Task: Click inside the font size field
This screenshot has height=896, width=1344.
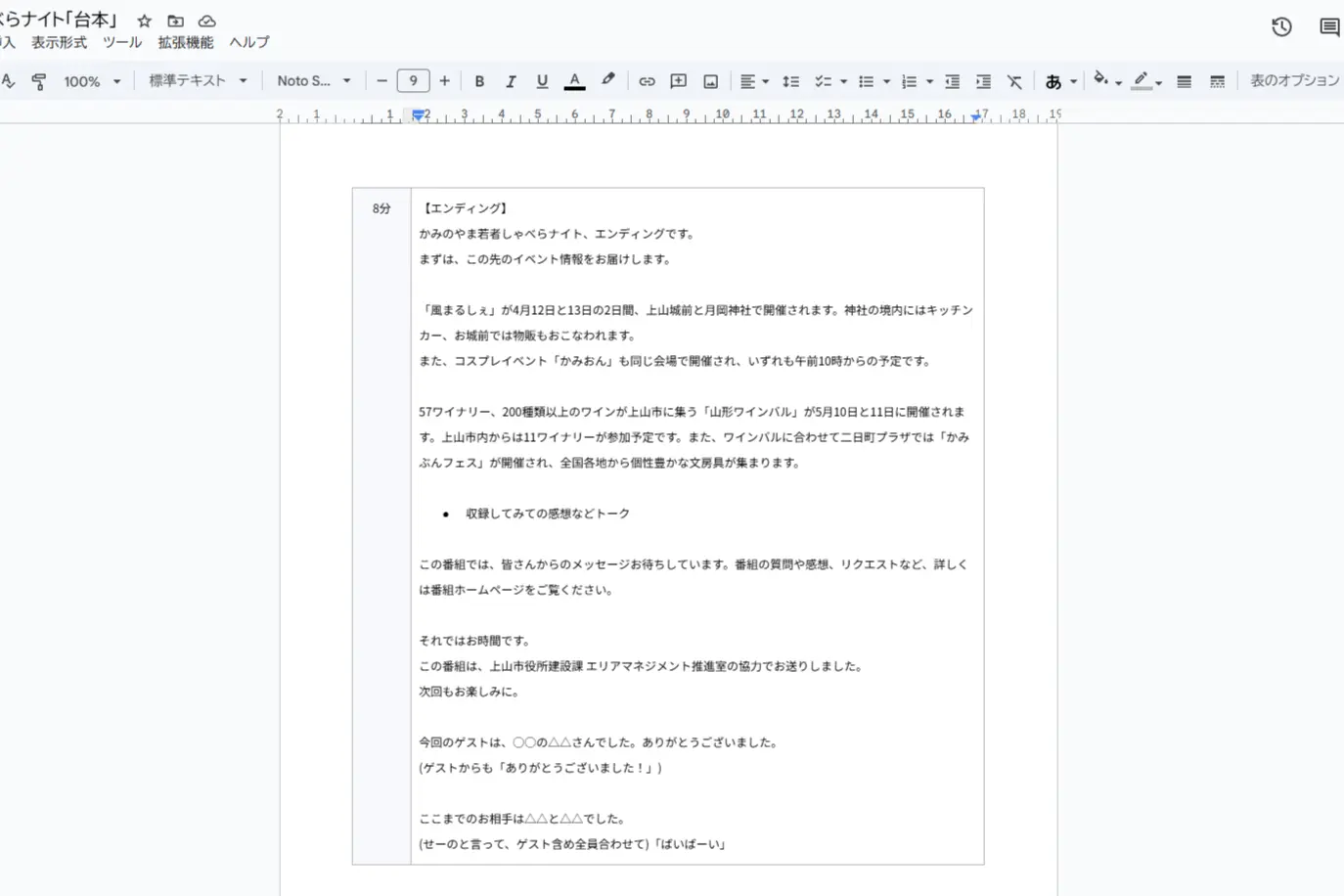Action: pyautogui.click(x=413, y=80)
